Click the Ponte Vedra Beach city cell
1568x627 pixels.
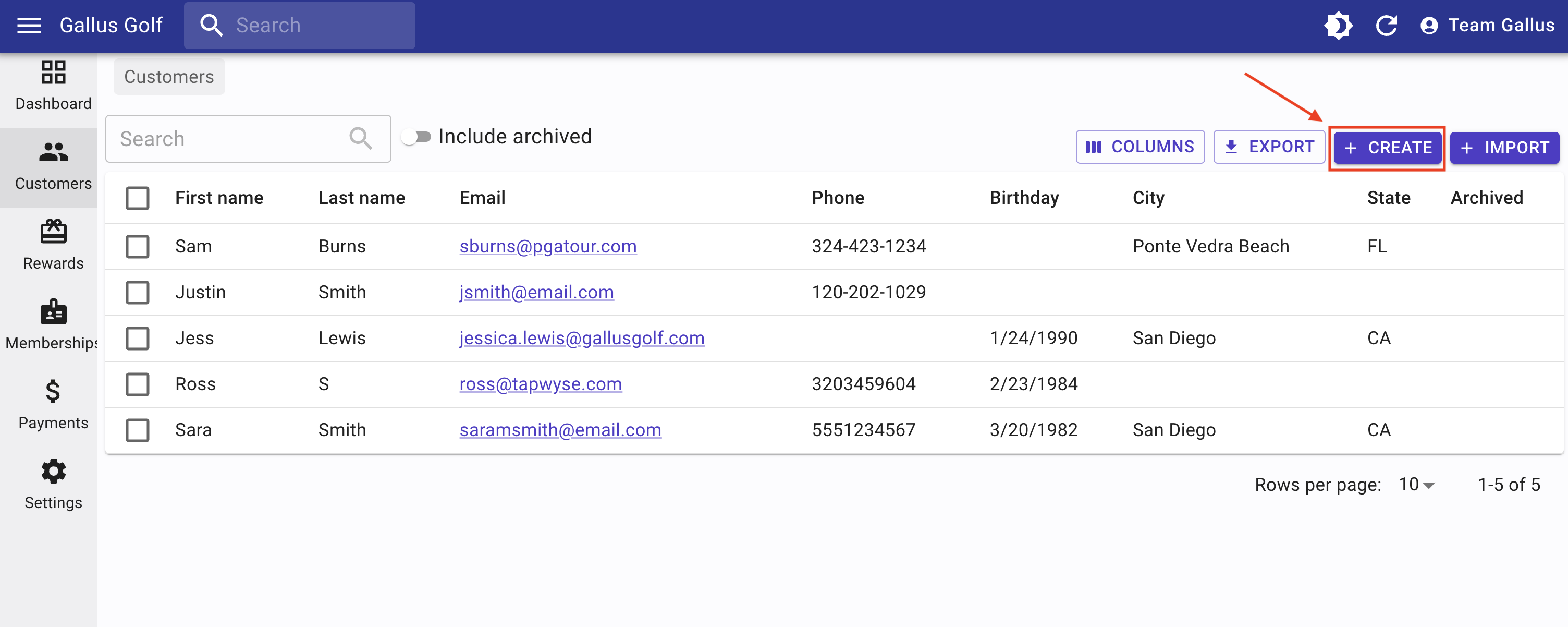1211,246
